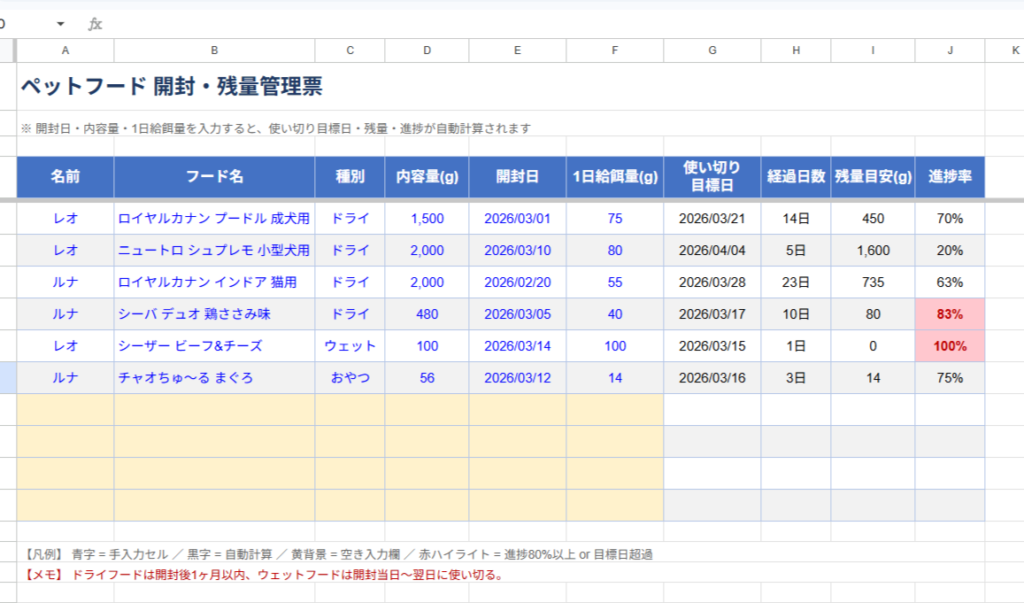Open the Name Box dropdown arrow

click(x=60, y=24)
